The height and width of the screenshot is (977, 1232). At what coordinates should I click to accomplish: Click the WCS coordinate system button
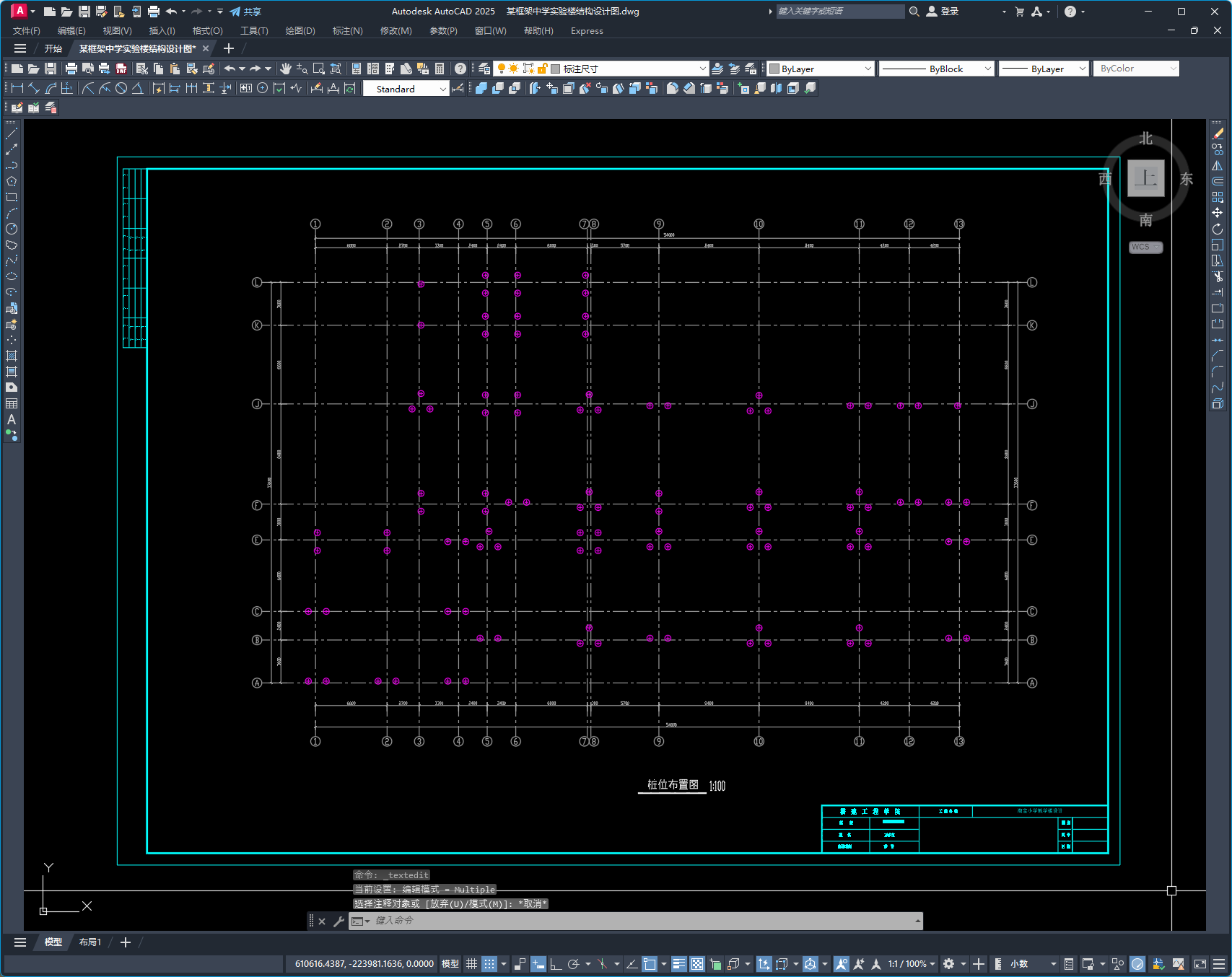point(1145,247)
